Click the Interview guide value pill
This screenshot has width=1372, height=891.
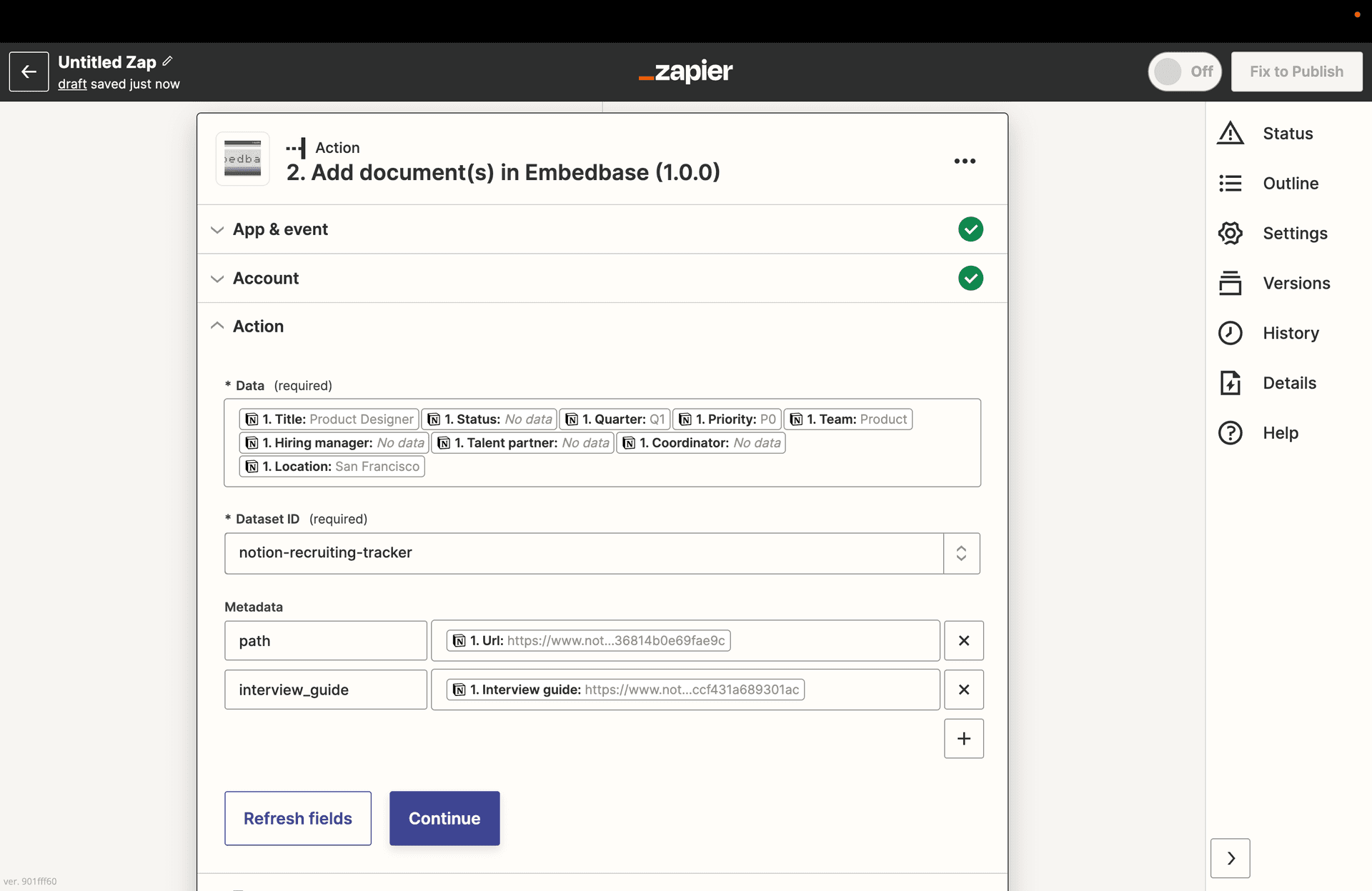[x=626, y=690]
